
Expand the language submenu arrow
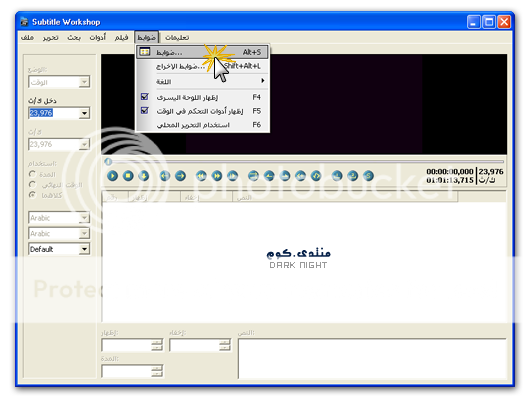(x=263, y=81)
